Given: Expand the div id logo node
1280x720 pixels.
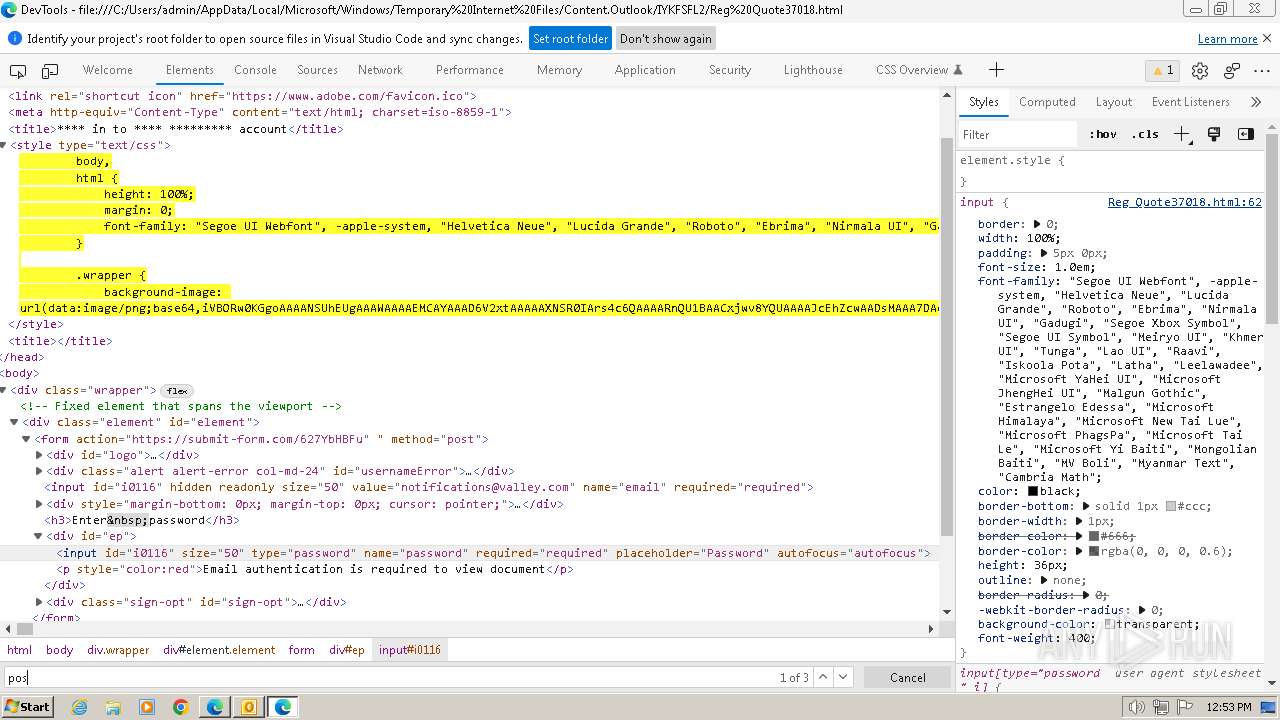Looking at the screenshot, I should point(39,456).
